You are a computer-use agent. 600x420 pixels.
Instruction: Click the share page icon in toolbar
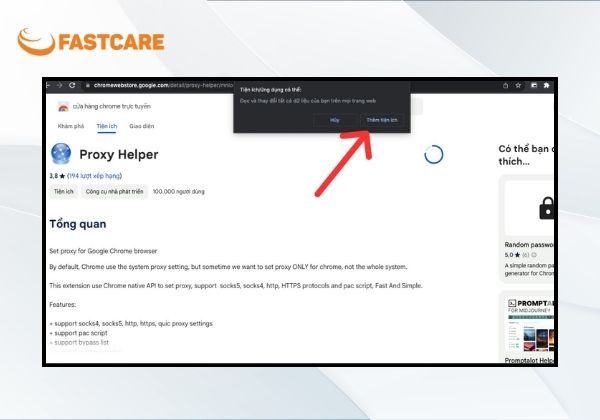pos(505,85)
